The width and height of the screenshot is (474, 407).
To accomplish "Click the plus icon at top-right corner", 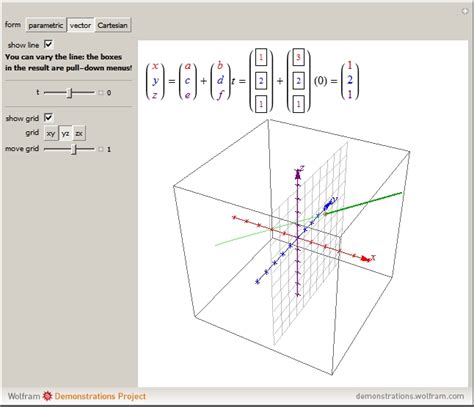I will (x=464, y=12).
